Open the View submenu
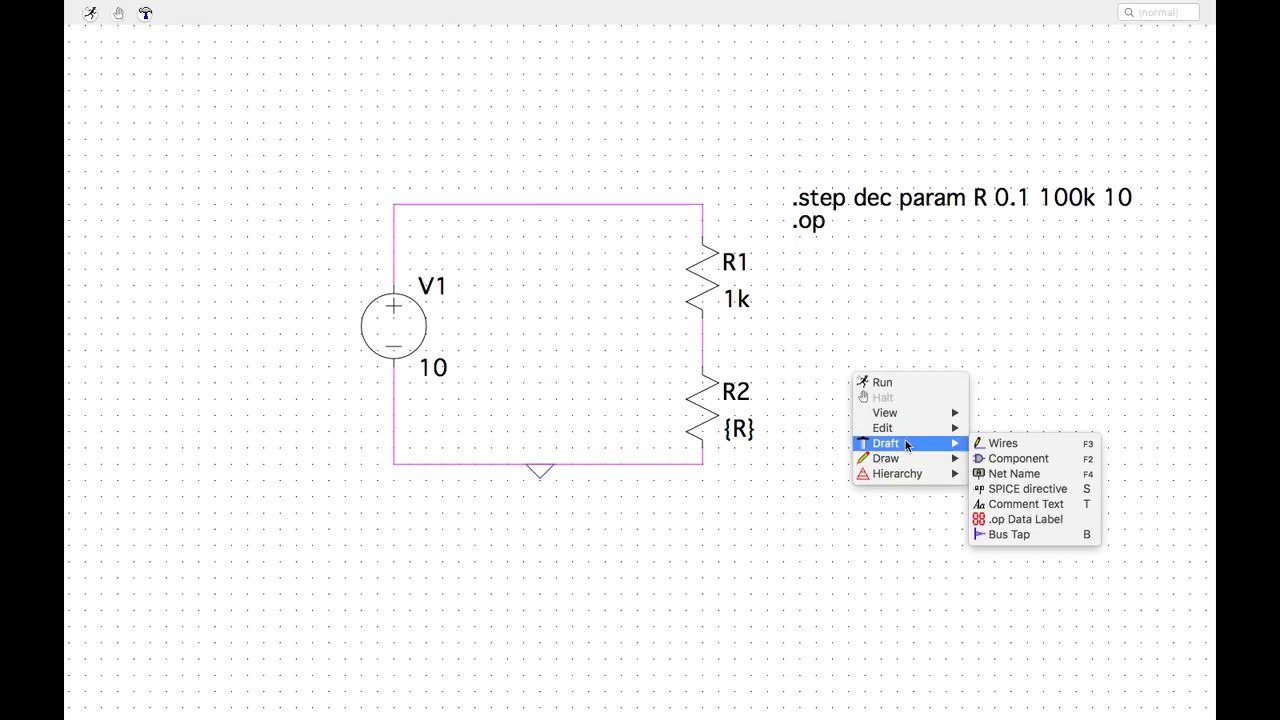This screenshot has width=1280, height=720. click(910, 413)
